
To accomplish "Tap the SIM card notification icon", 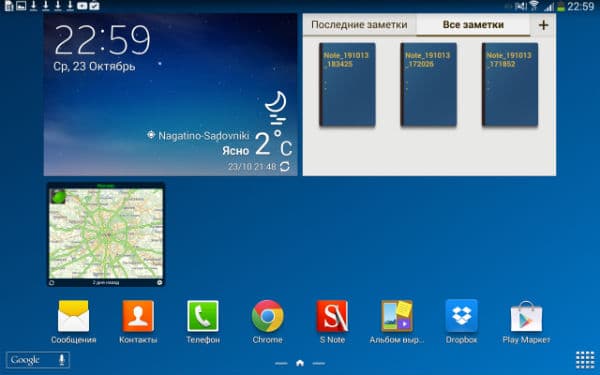I will tap(9, 5).
